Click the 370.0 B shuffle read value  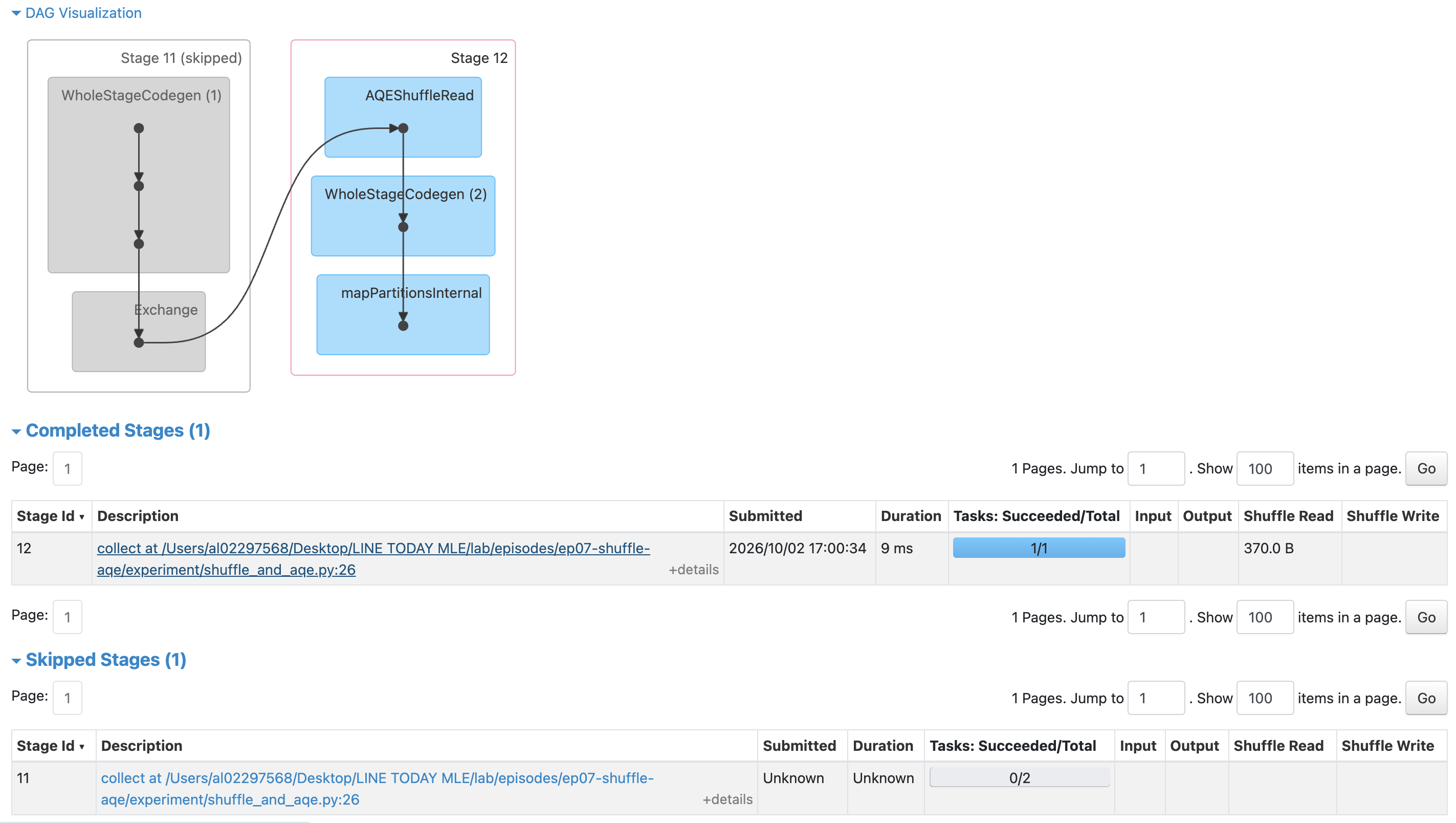tap(1268, 548)
